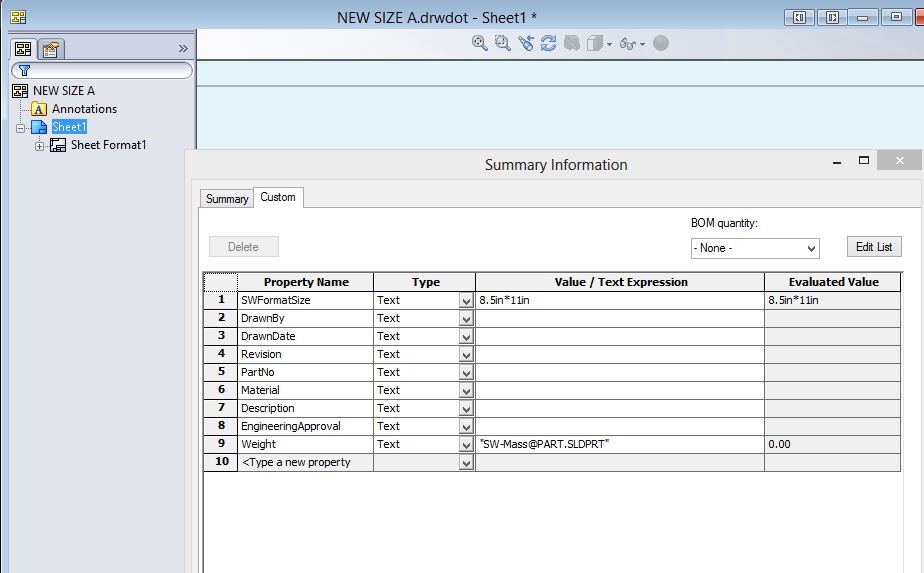Open the Display Style dropdown arrow
The width and height of the screenshot is (924, 573).
609,44
